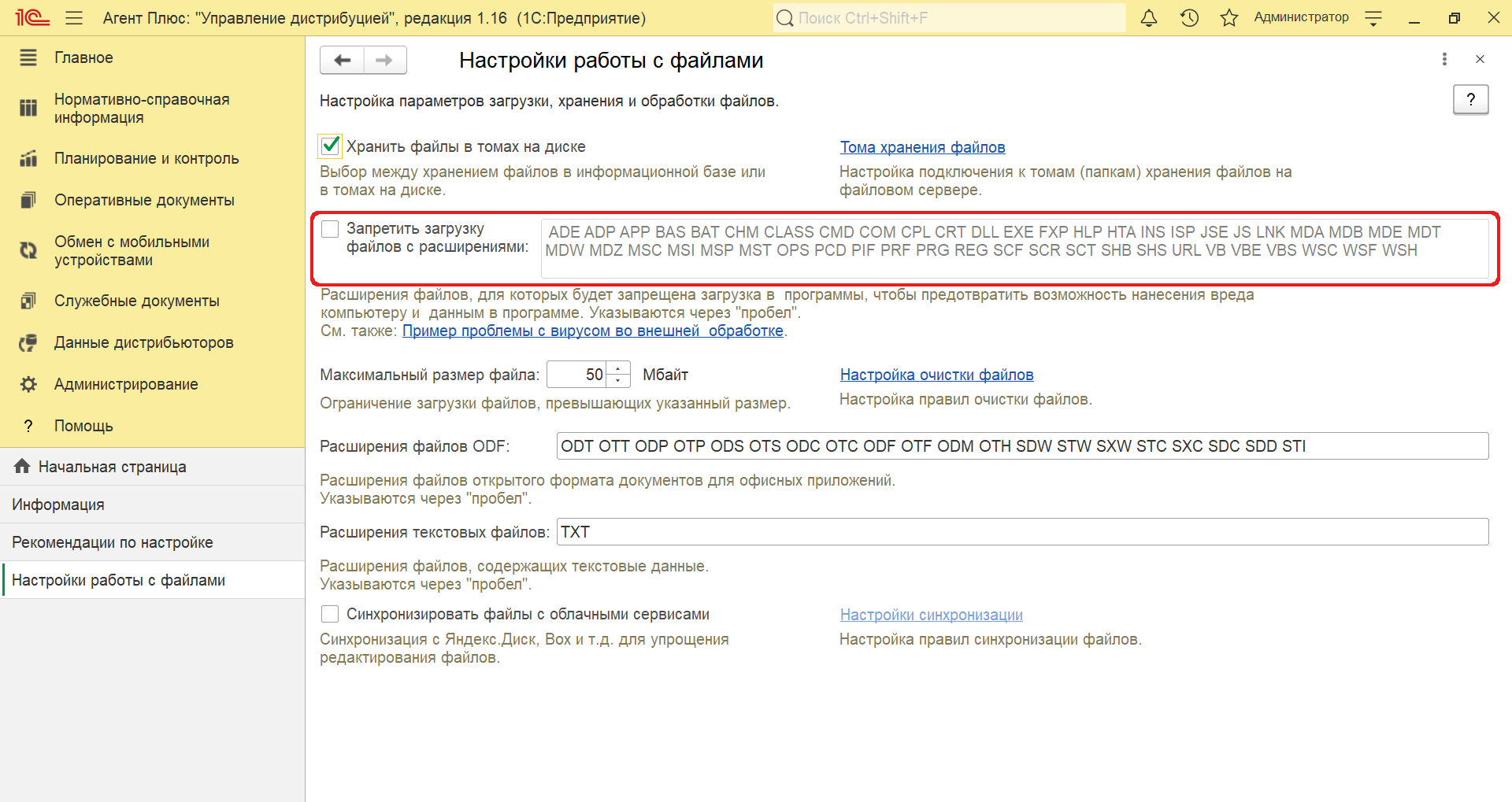Go forward with the right arrow button
Viewport: 1512px width, 802px height.
[385, 60]
